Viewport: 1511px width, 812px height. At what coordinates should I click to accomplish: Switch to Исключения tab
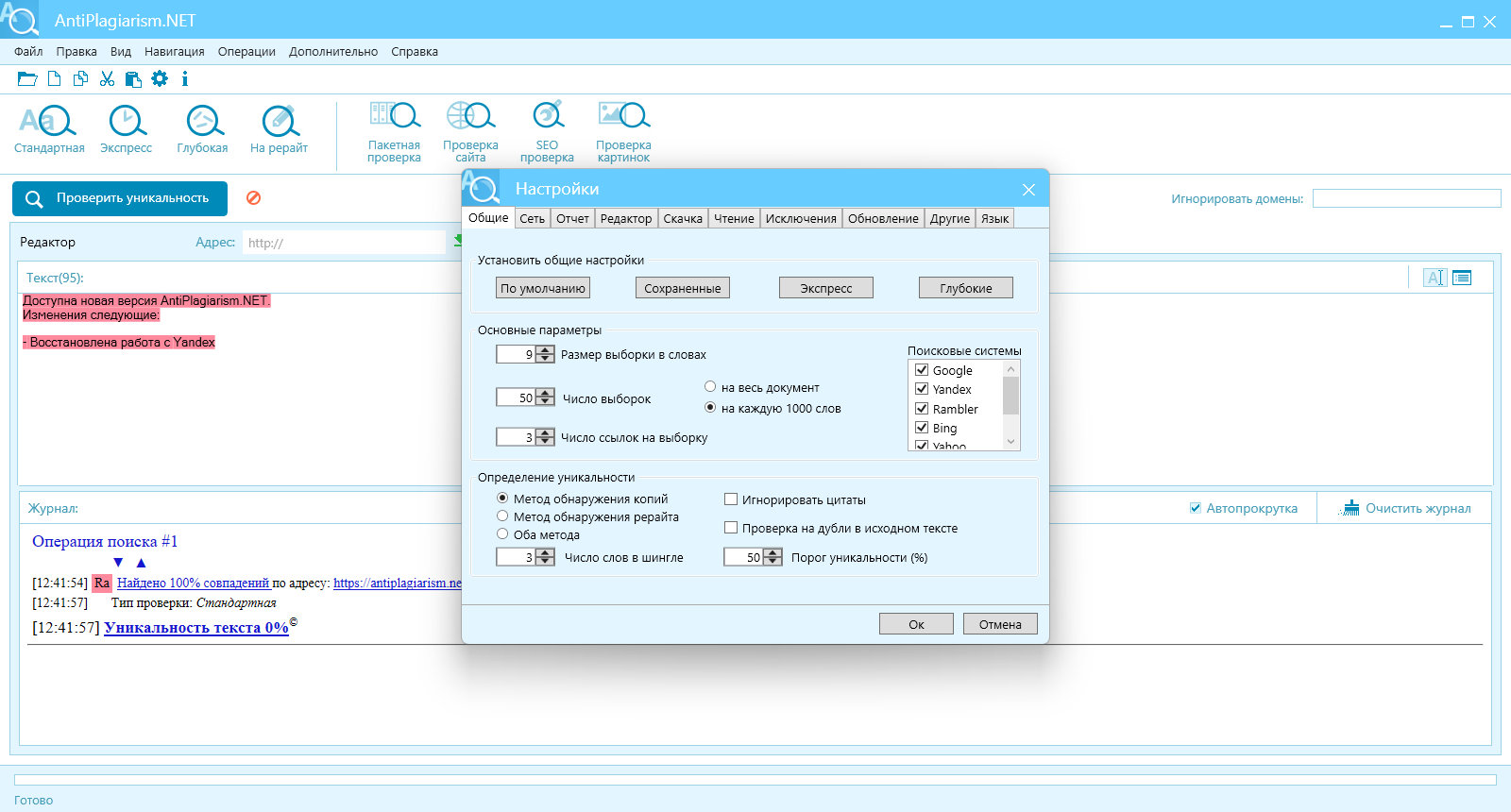tap(801, 219)
